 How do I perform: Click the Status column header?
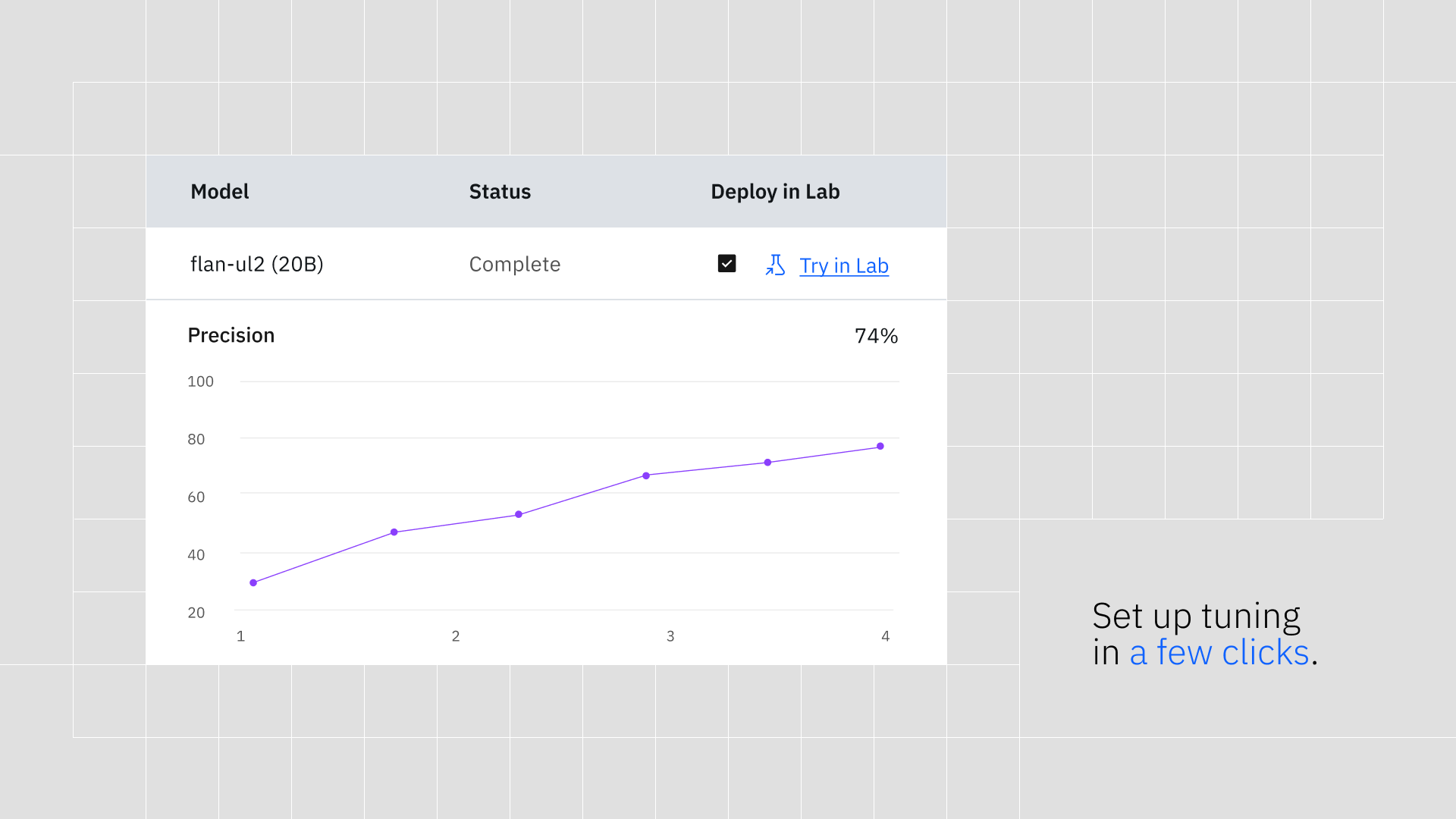pos(500,192)
